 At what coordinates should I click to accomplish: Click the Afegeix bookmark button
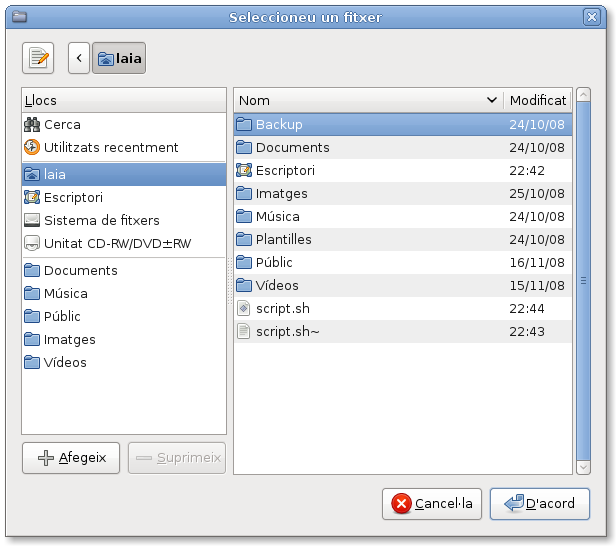71,458
